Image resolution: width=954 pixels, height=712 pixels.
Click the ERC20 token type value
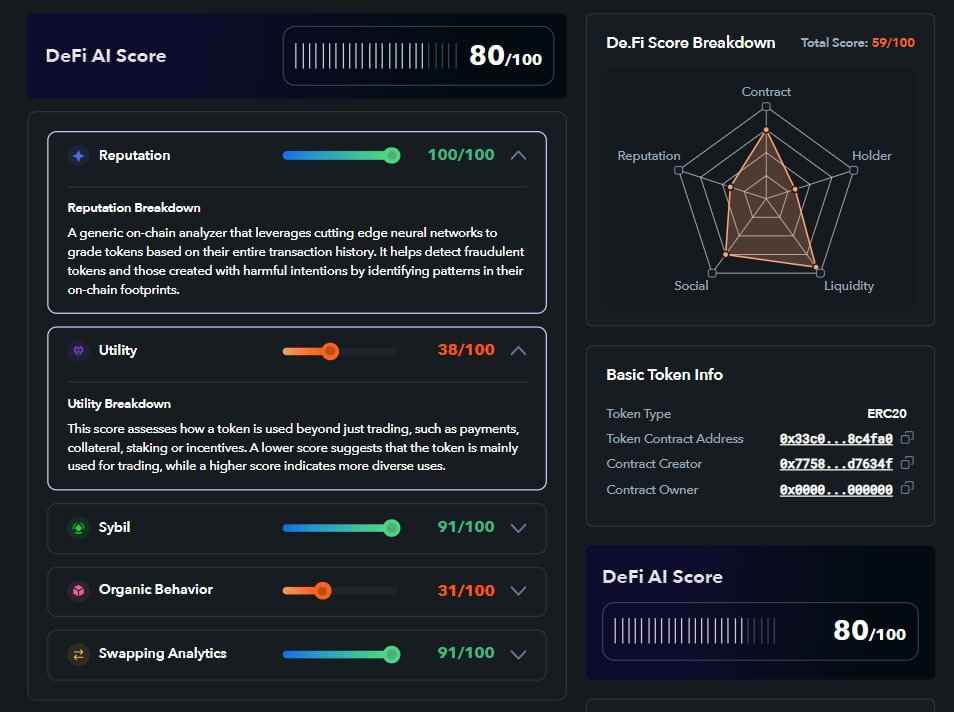(x=886, y=414)
